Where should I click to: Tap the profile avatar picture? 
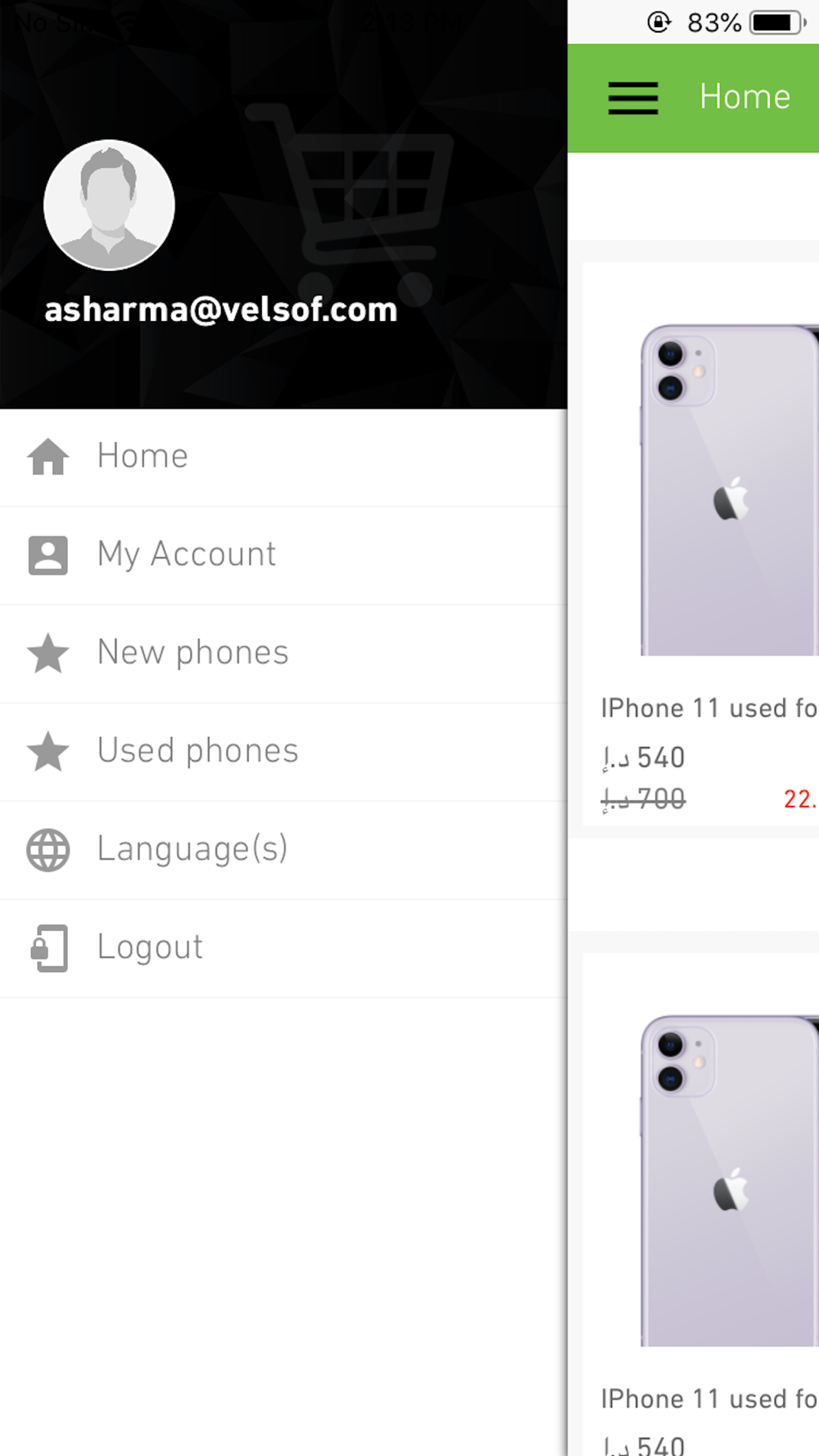pyautogui.click(x=109, y=205)
